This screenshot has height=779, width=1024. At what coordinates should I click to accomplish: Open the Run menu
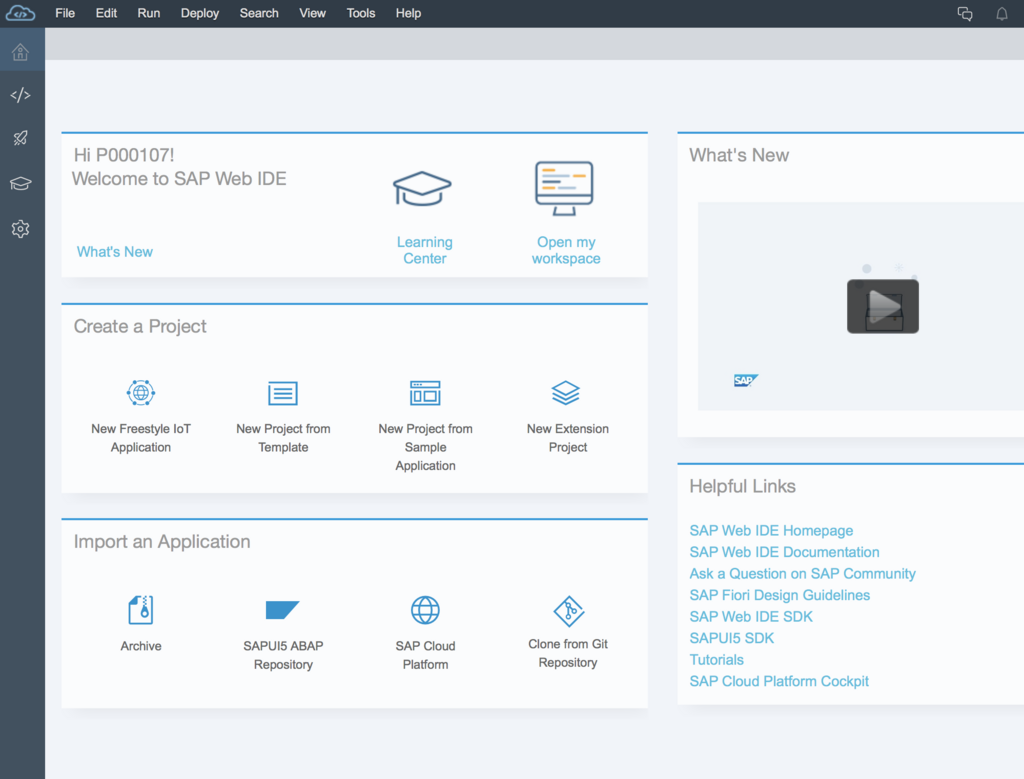coord(148,13)
